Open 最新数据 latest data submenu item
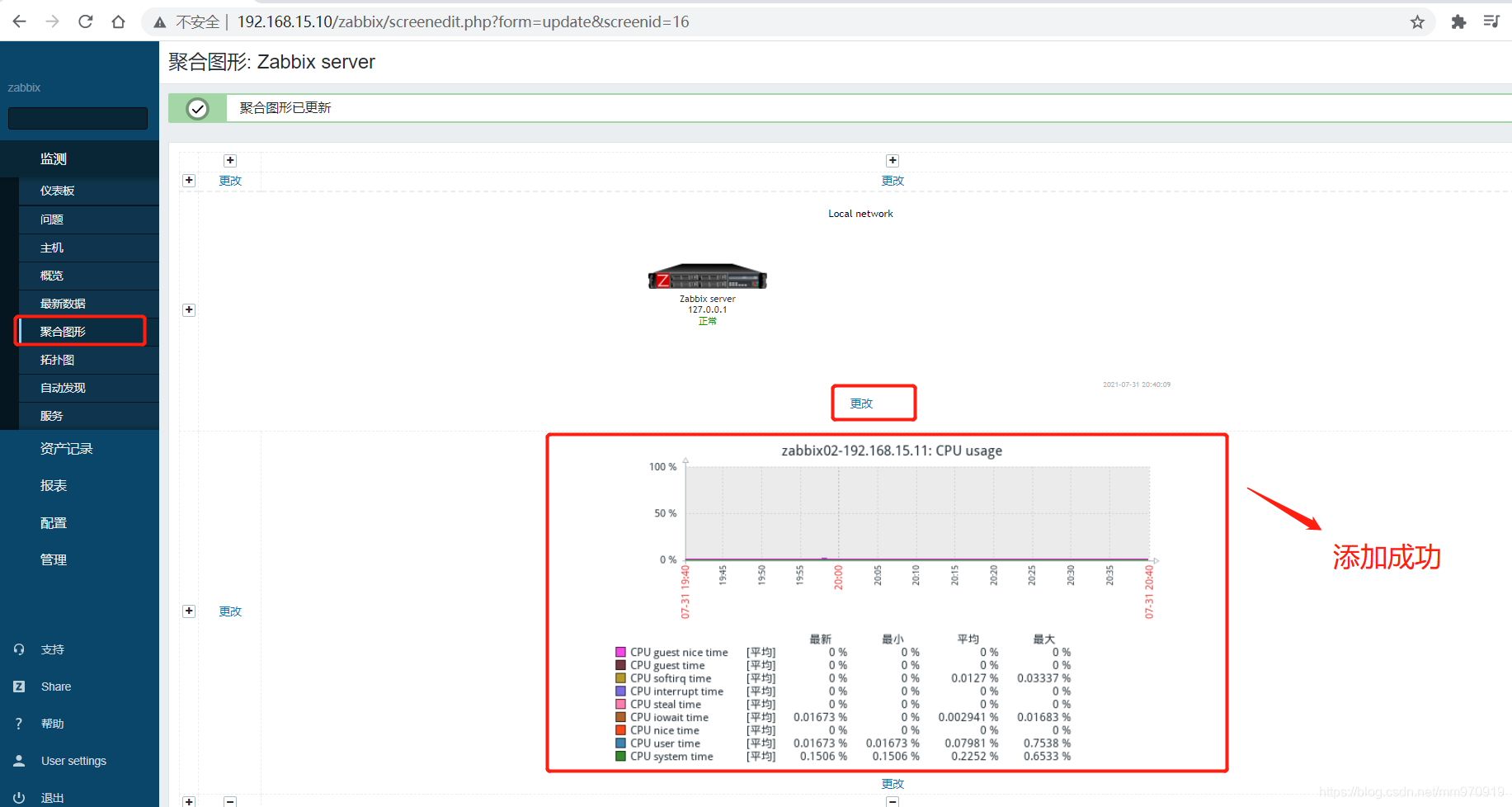This screenshot has width=1512, height=807. [63, 304]
